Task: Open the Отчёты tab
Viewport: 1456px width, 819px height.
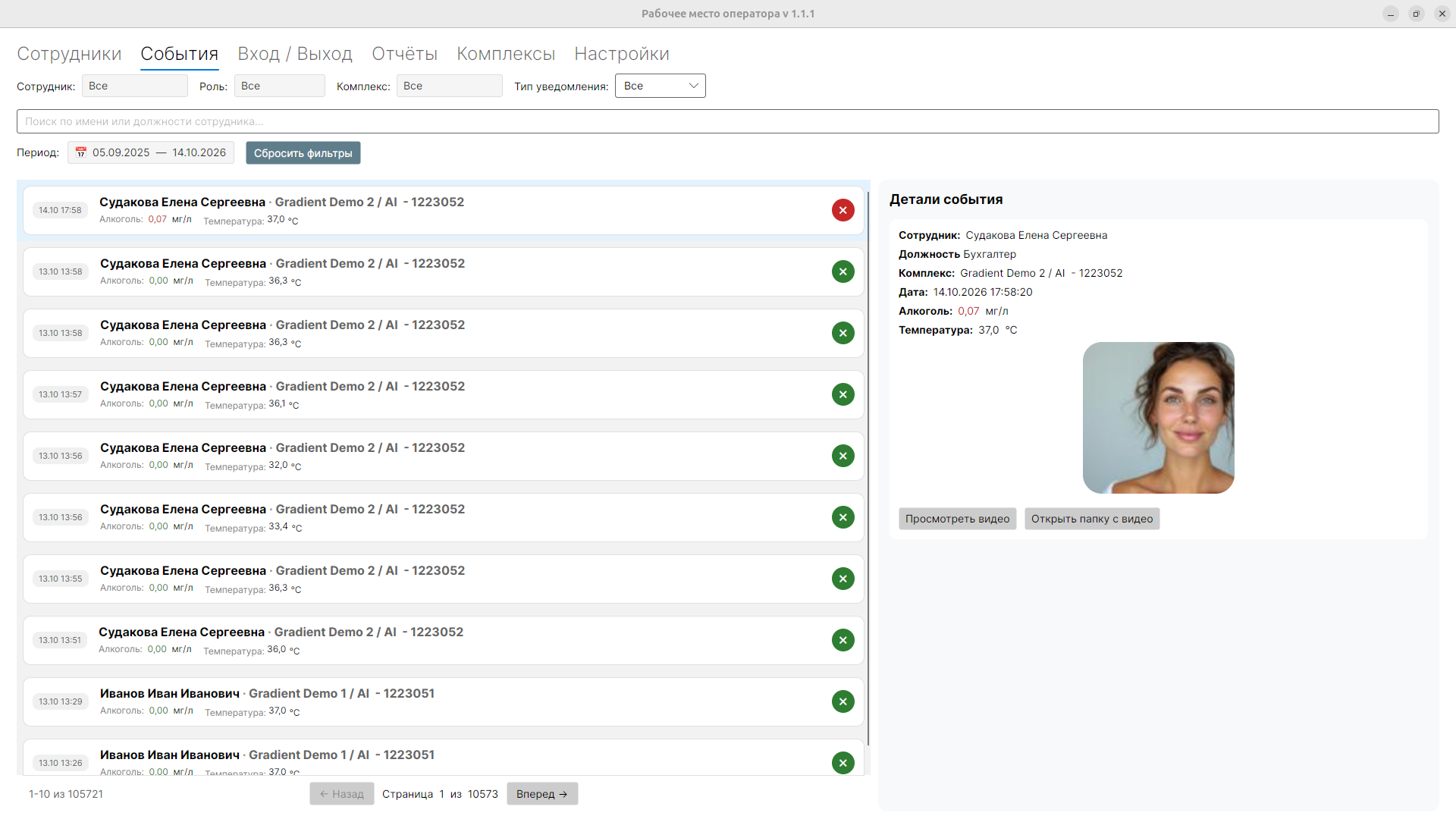Action: (404, 54)
